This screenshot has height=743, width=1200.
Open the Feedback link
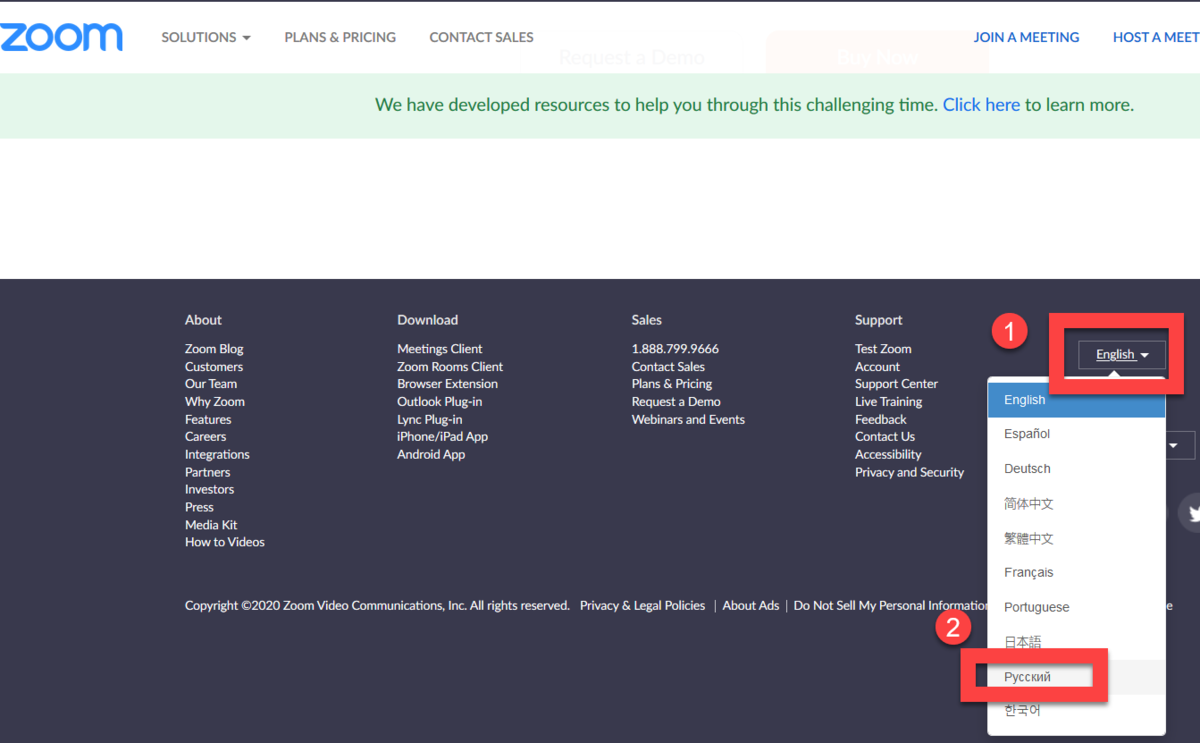[881, 420]
